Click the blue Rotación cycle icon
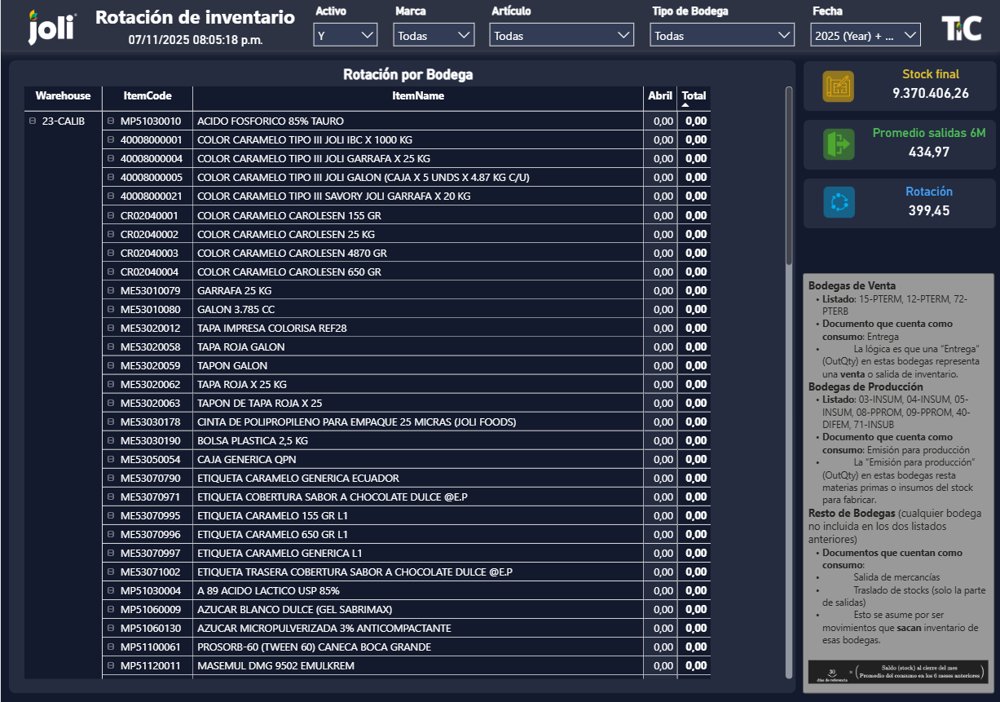Viewport: 1000px width, 702px height. (x=838, y=203)
